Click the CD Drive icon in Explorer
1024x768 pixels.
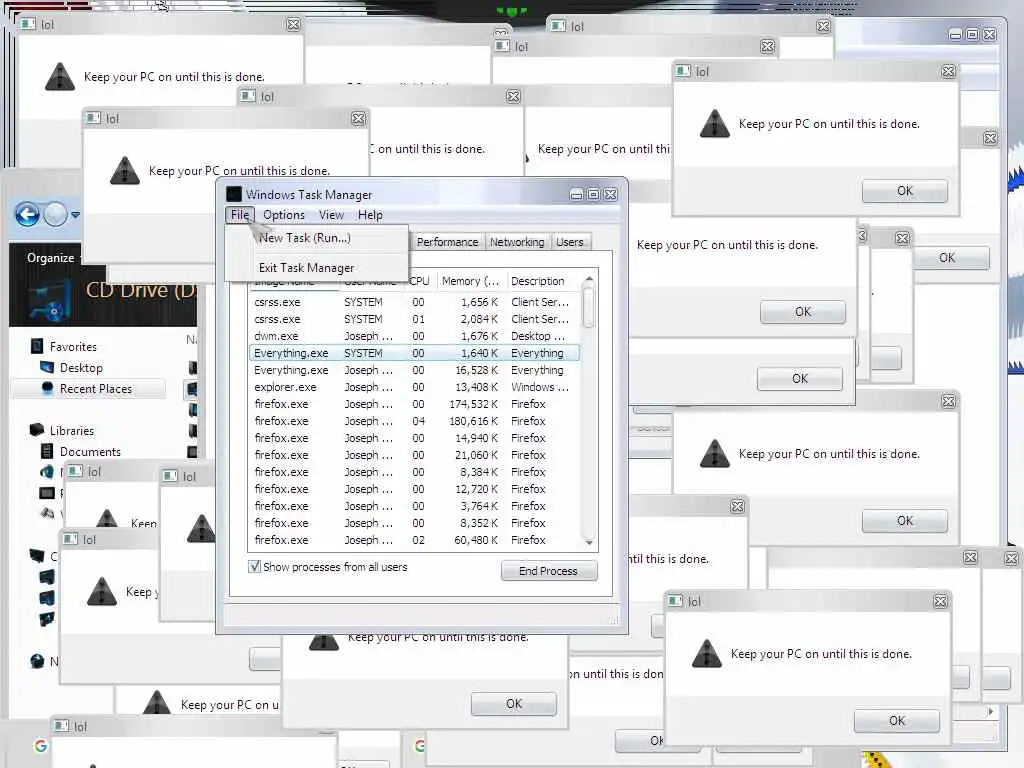pos(49,302)
